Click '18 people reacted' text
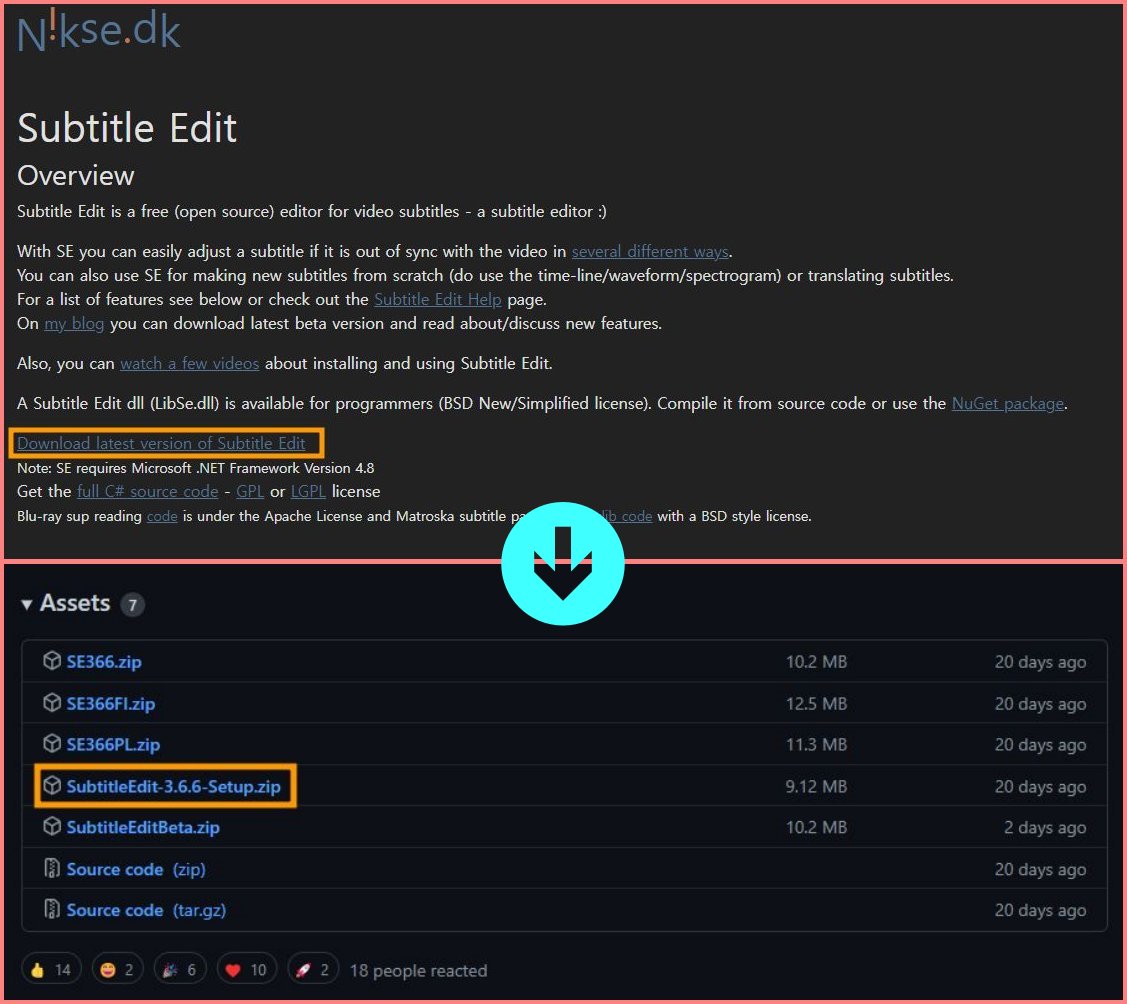1127x1004 pixels. 418,971
